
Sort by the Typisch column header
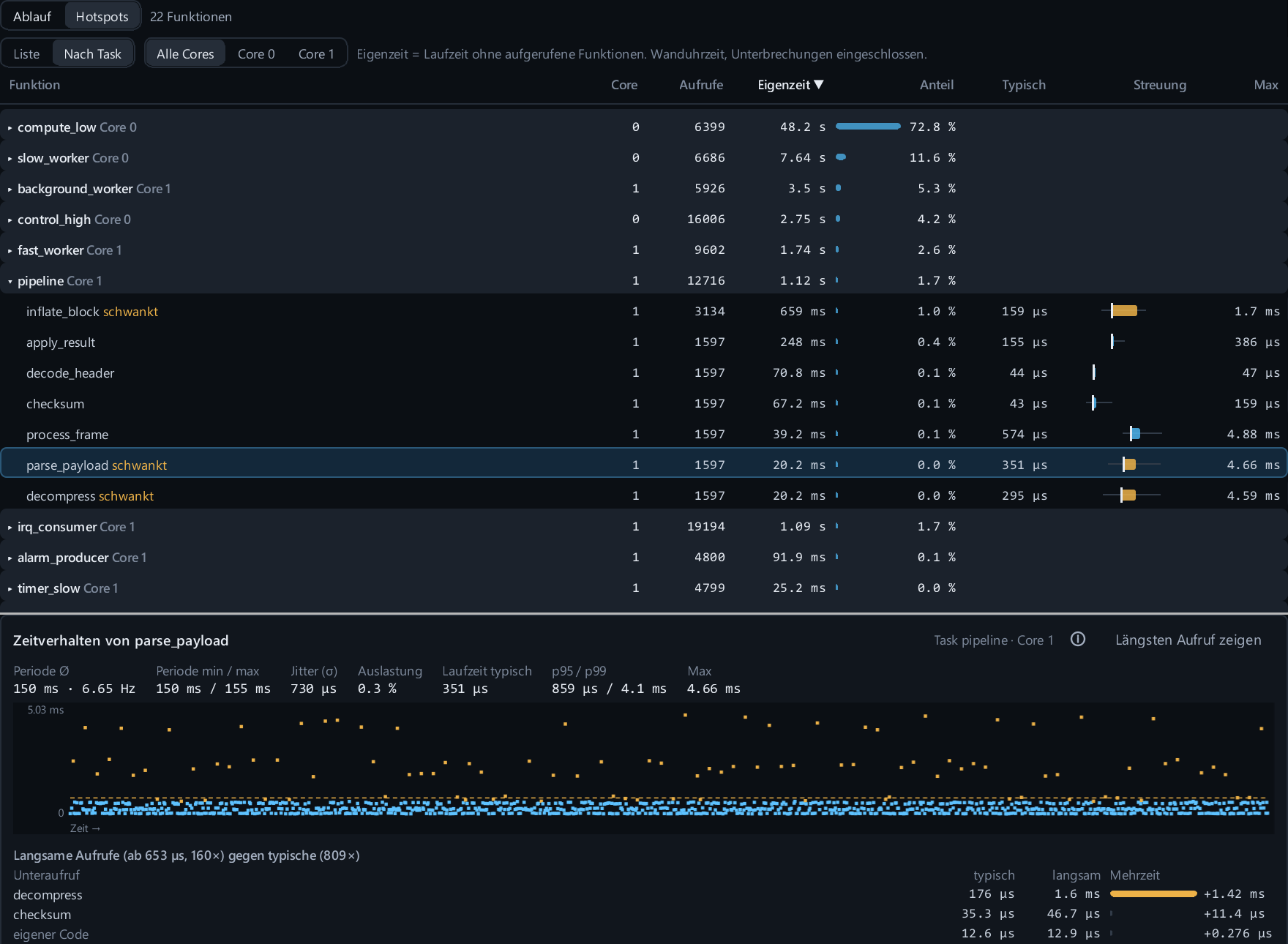1024,85
